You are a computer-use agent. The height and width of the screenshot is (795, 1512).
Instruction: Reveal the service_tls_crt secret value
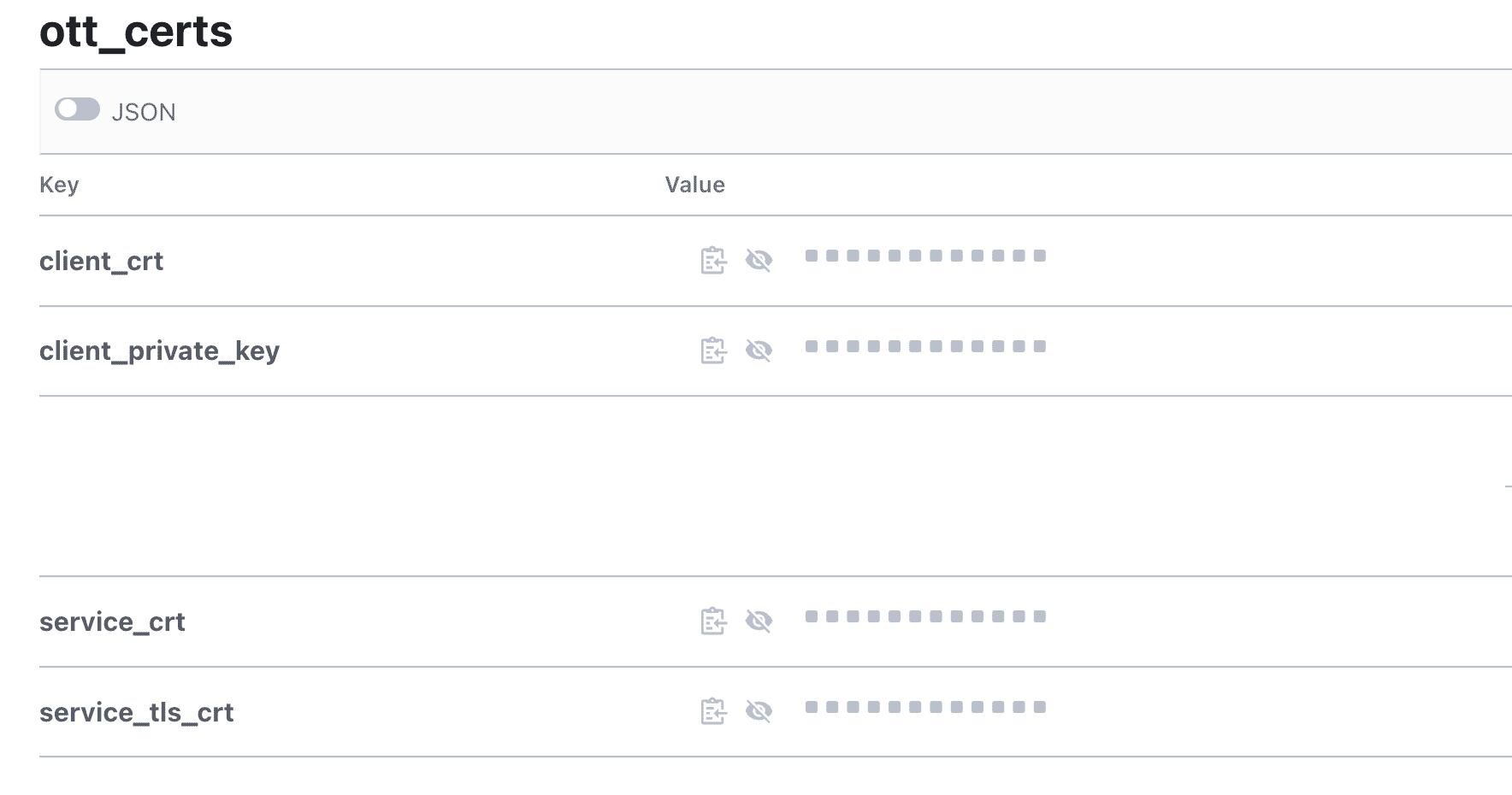click(x=759, y=711)
